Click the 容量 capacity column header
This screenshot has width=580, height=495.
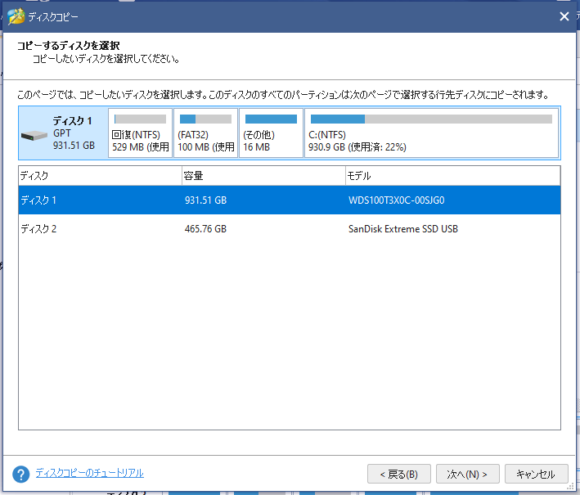tap(263, 176)
